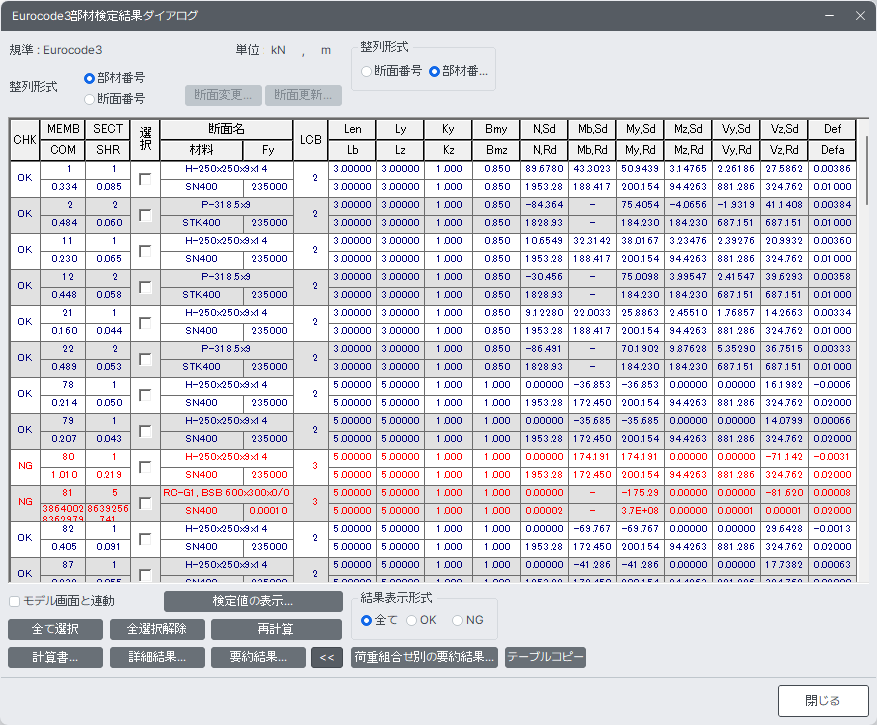Click the vertical scrollbar of the table
This screenshot has width=877, height=725.
(866, 171)
